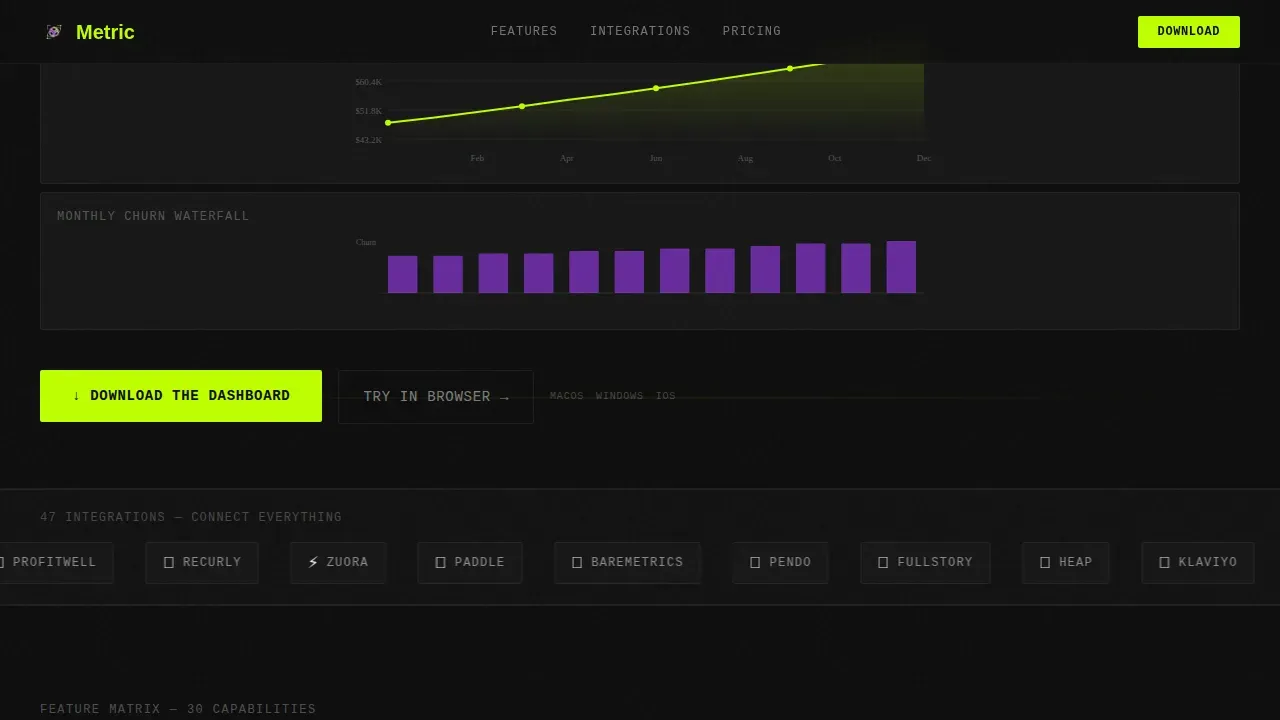
Task: Click the Zuora lightning bolt icon
Action: tap(313, 562)
